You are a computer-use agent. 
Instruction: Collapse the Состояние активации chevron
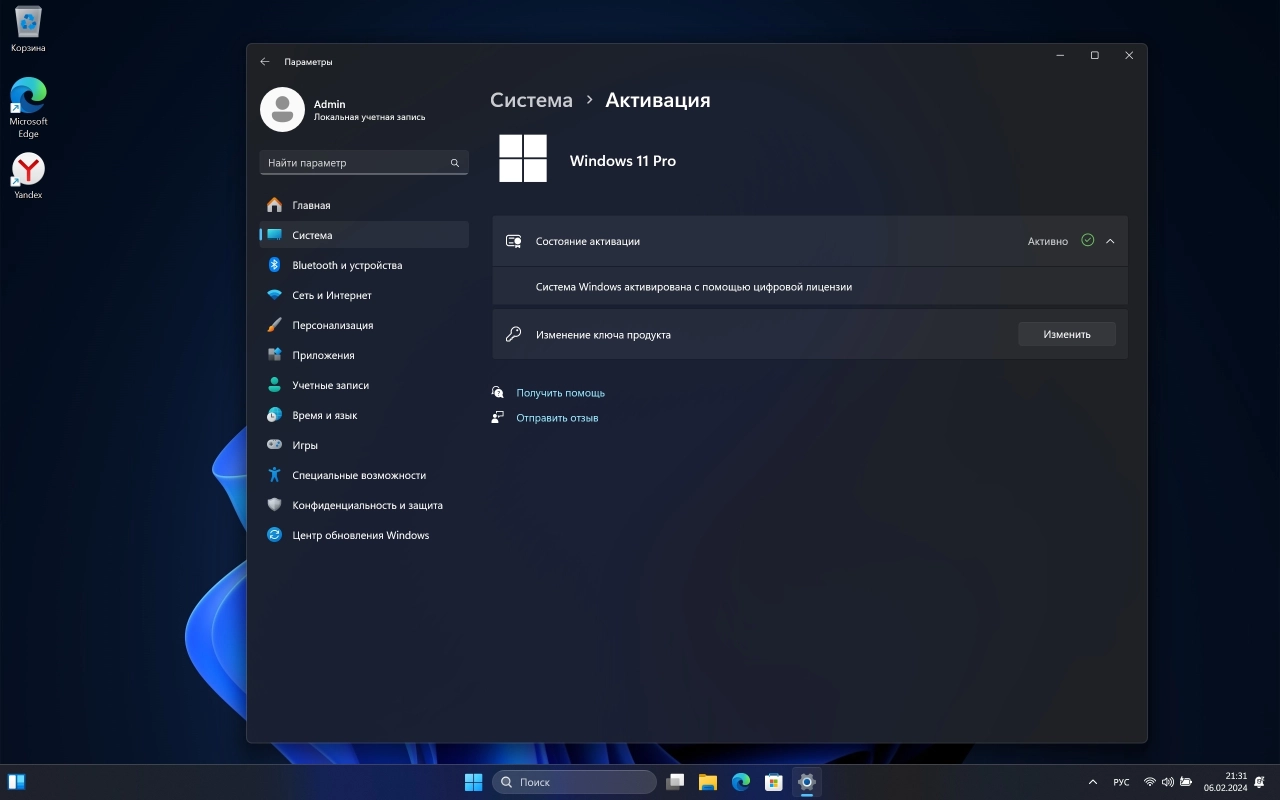coord(1110,241)
